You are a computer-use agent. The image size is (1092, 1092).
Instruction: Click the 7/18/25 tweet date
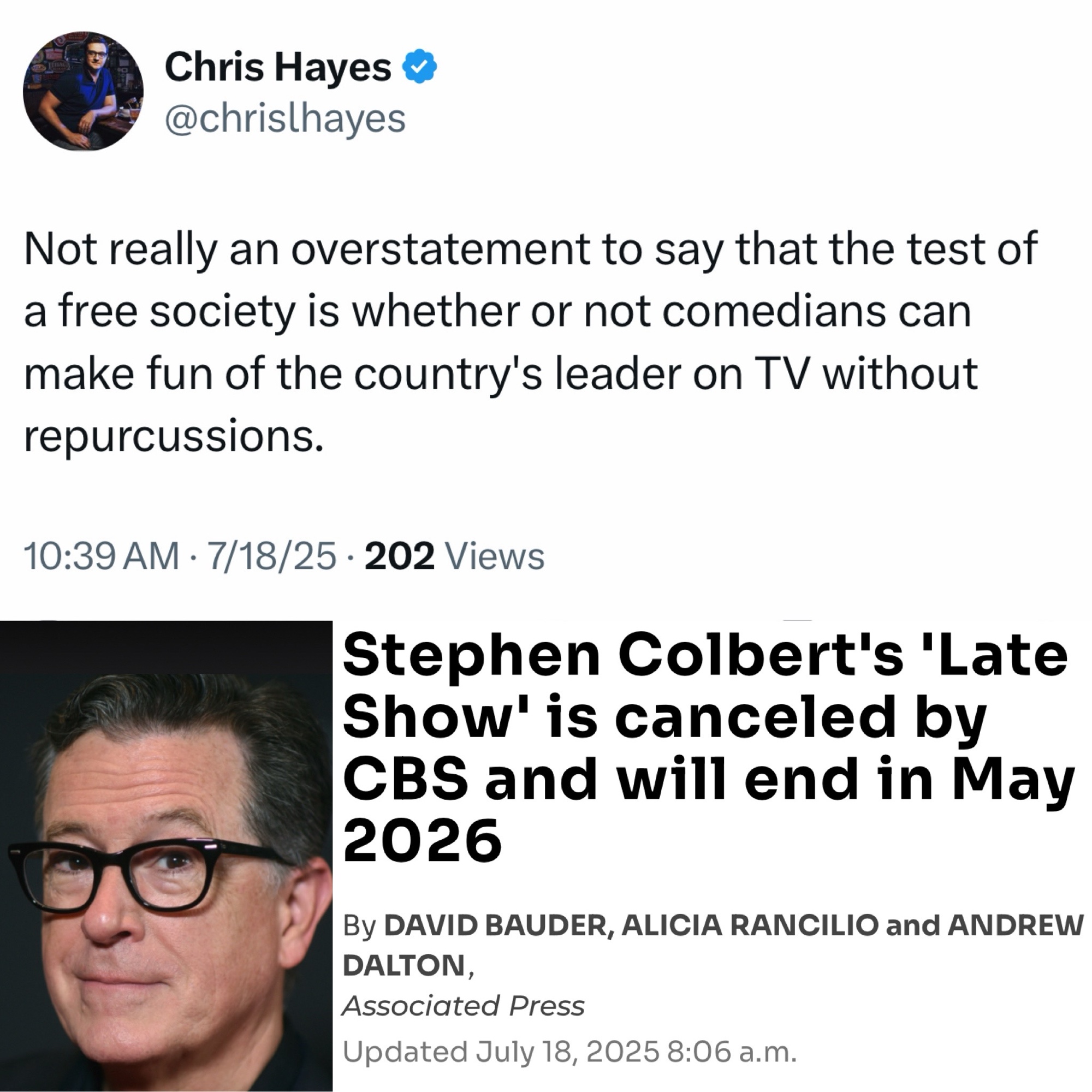point(272,556)
